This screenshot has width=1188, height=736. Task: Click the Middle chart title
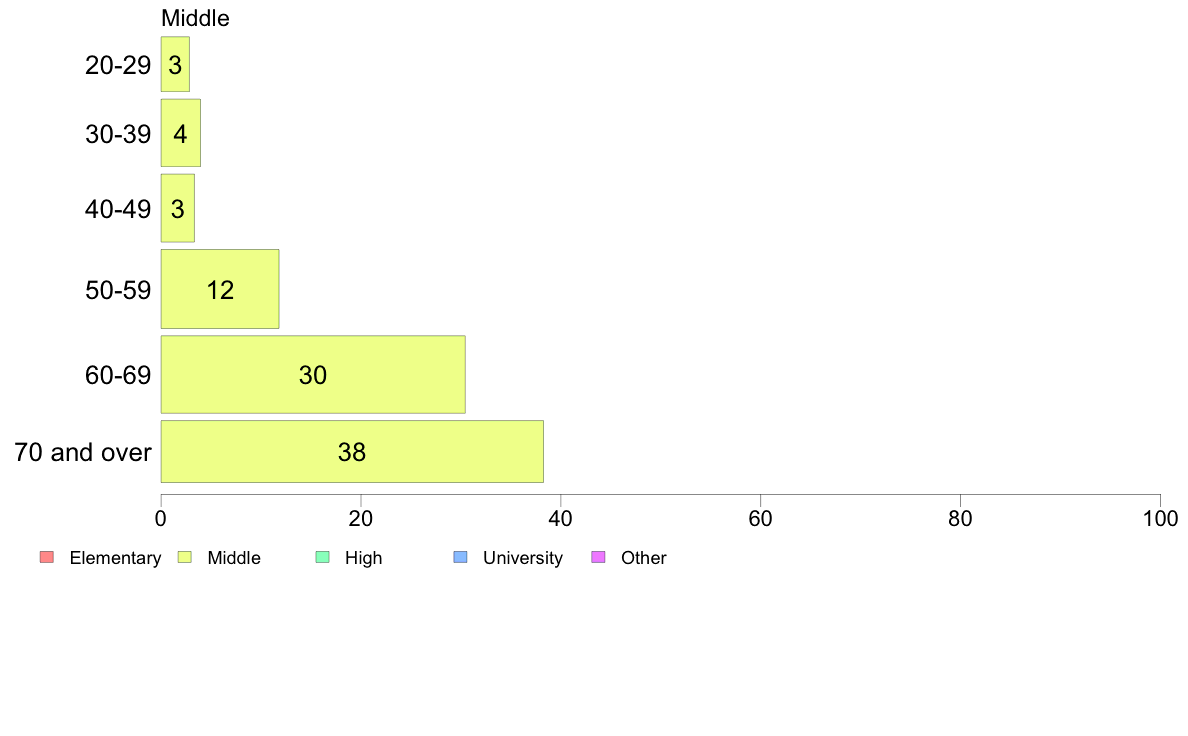[x=195, y=18]
